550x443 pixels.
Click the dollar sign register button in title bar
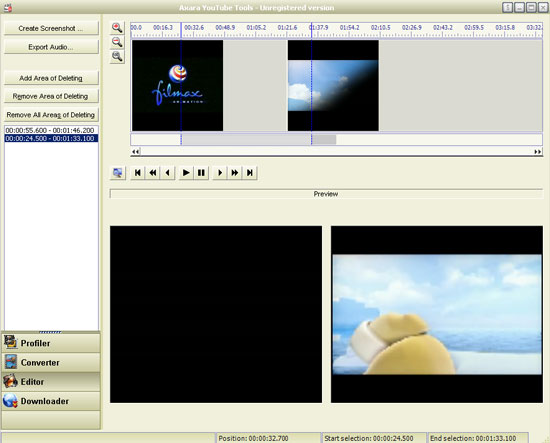[508, 7]
